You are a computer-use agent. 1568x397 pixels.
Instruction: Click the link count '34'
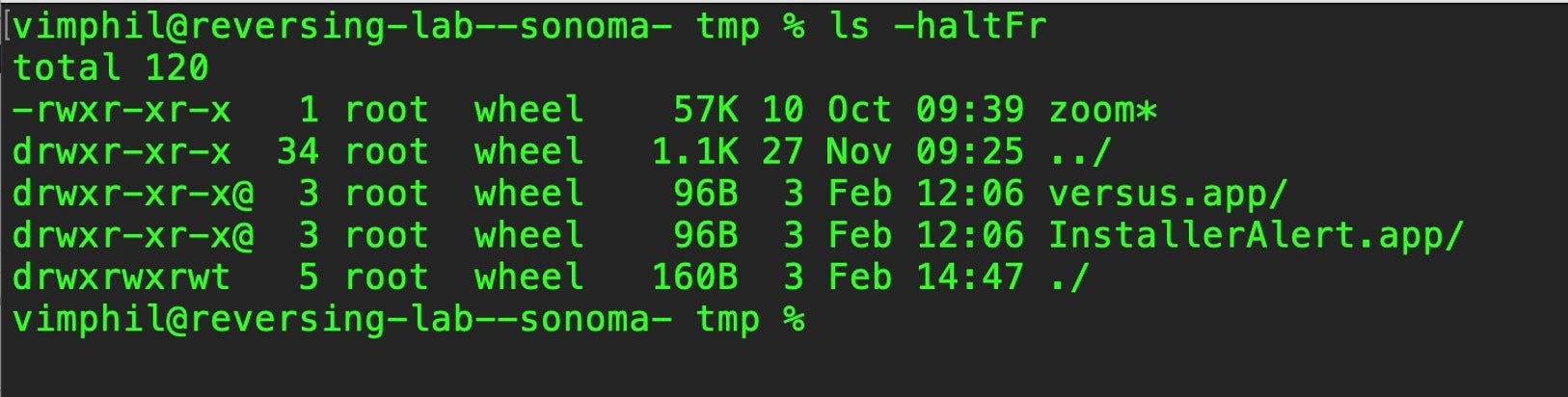(297, 151)
